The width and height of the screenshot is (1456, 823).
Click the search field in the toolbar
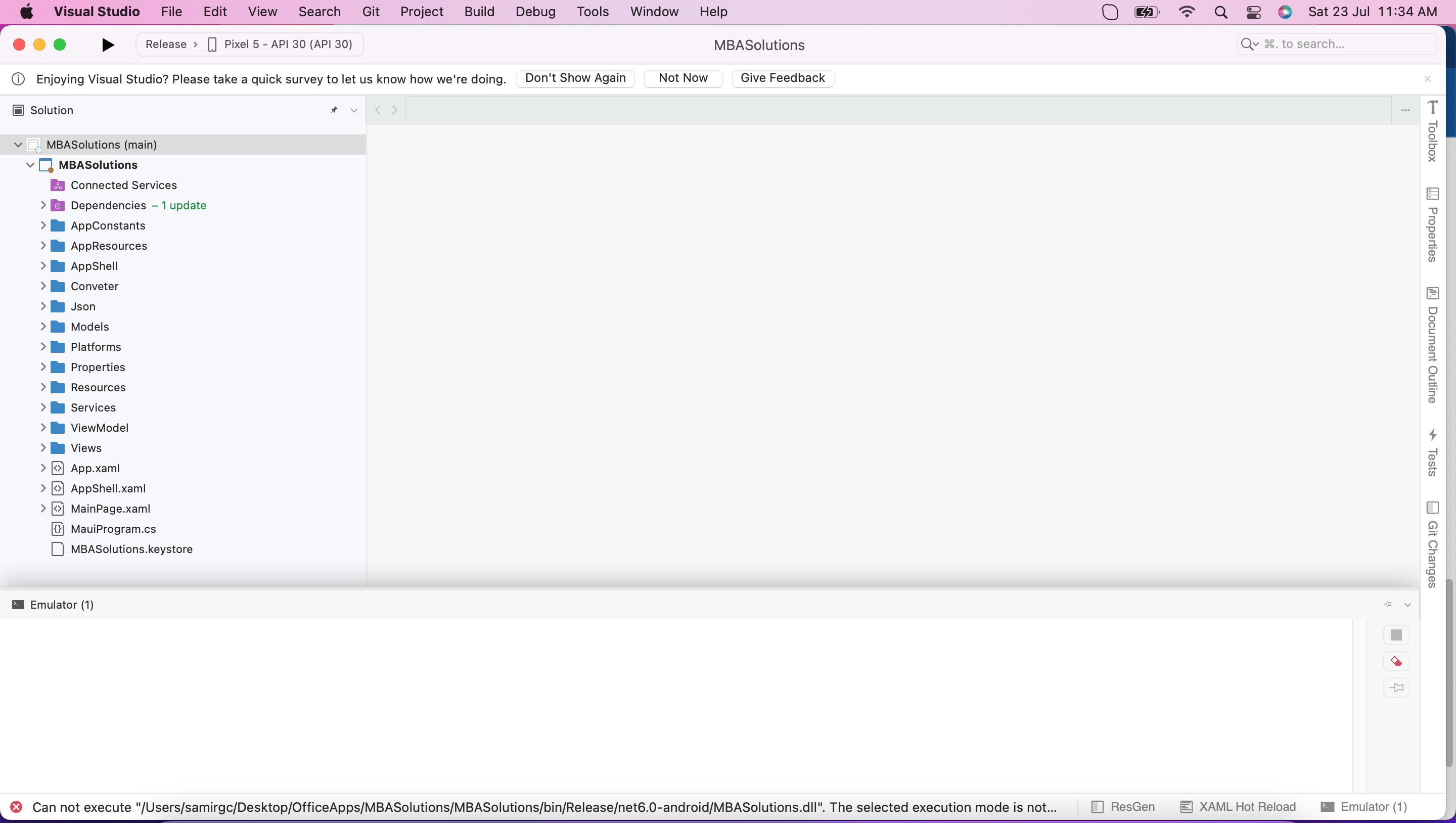1336,43
